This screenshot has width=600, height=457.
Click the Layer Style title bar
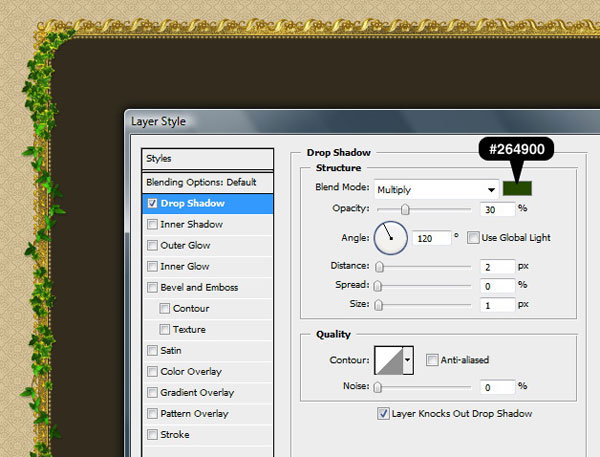(362, 122)
